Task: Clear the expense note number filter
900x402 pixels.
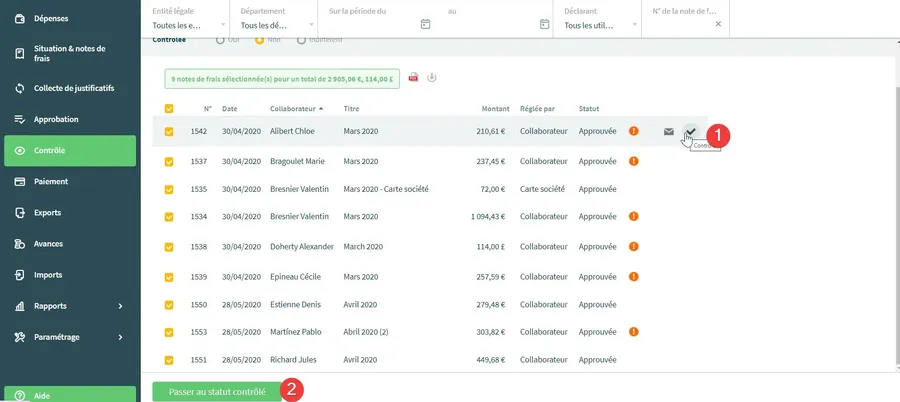Action: [x=717, y=24]
